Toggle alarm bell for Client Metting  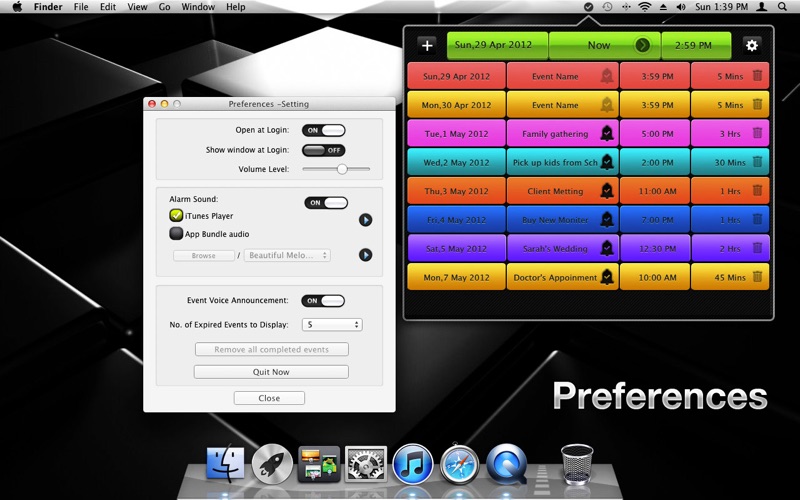tap(607, 191)
